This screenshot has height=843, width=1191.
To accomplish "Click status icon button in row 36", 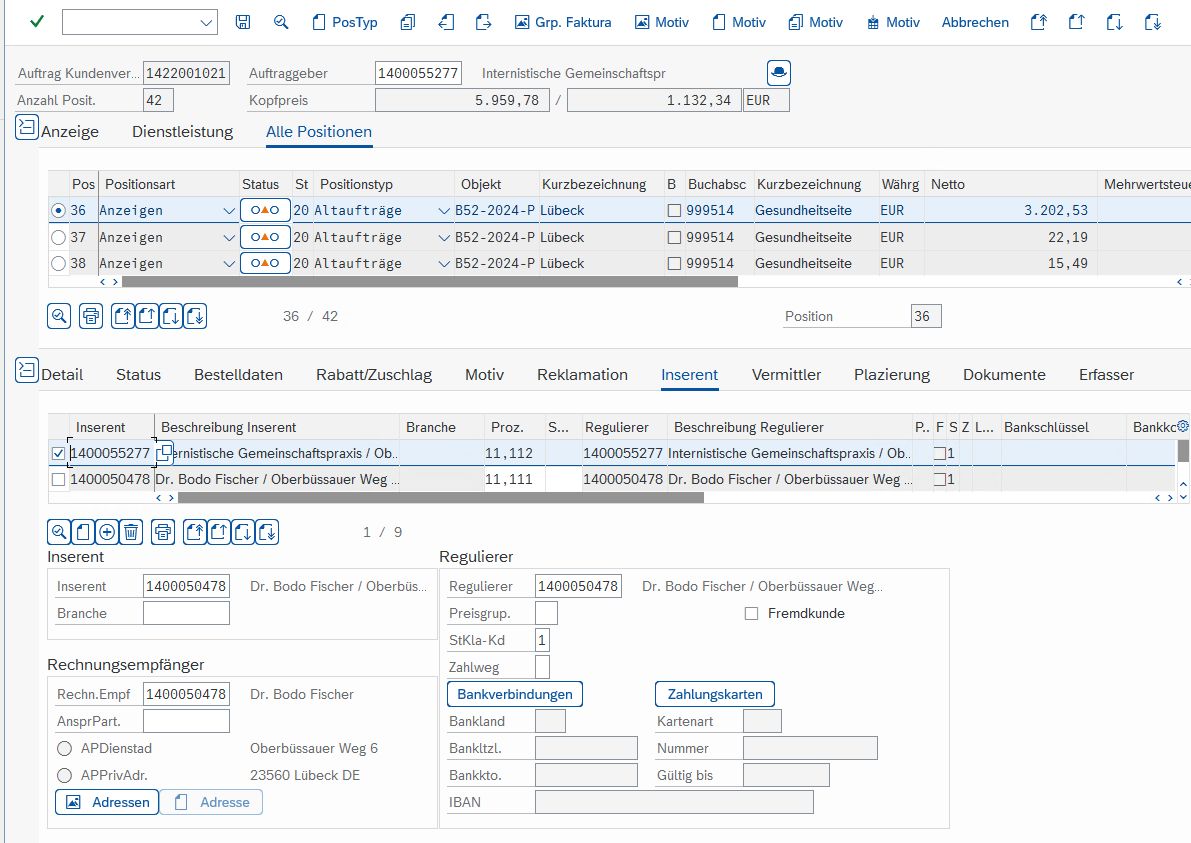I will pyautogui.click(x=265, y=210).
